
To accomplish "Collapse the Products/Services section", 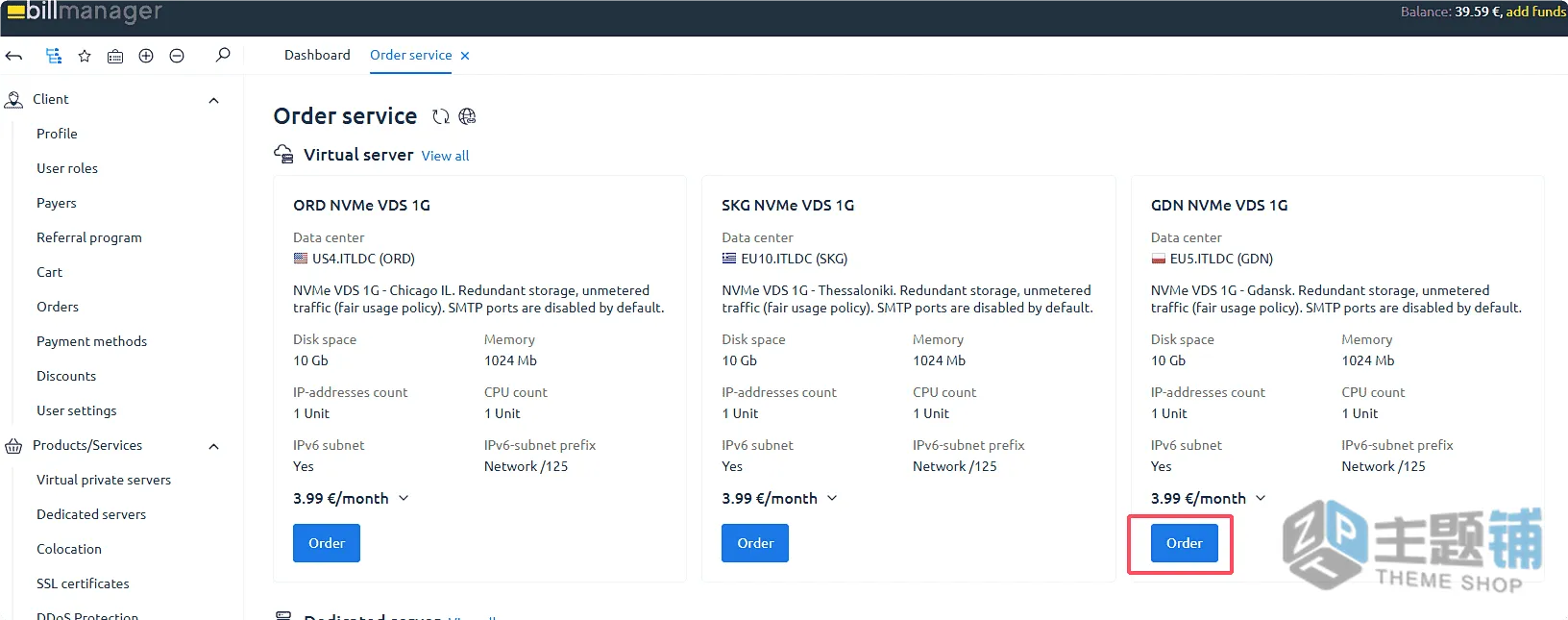I will point(213,446).
